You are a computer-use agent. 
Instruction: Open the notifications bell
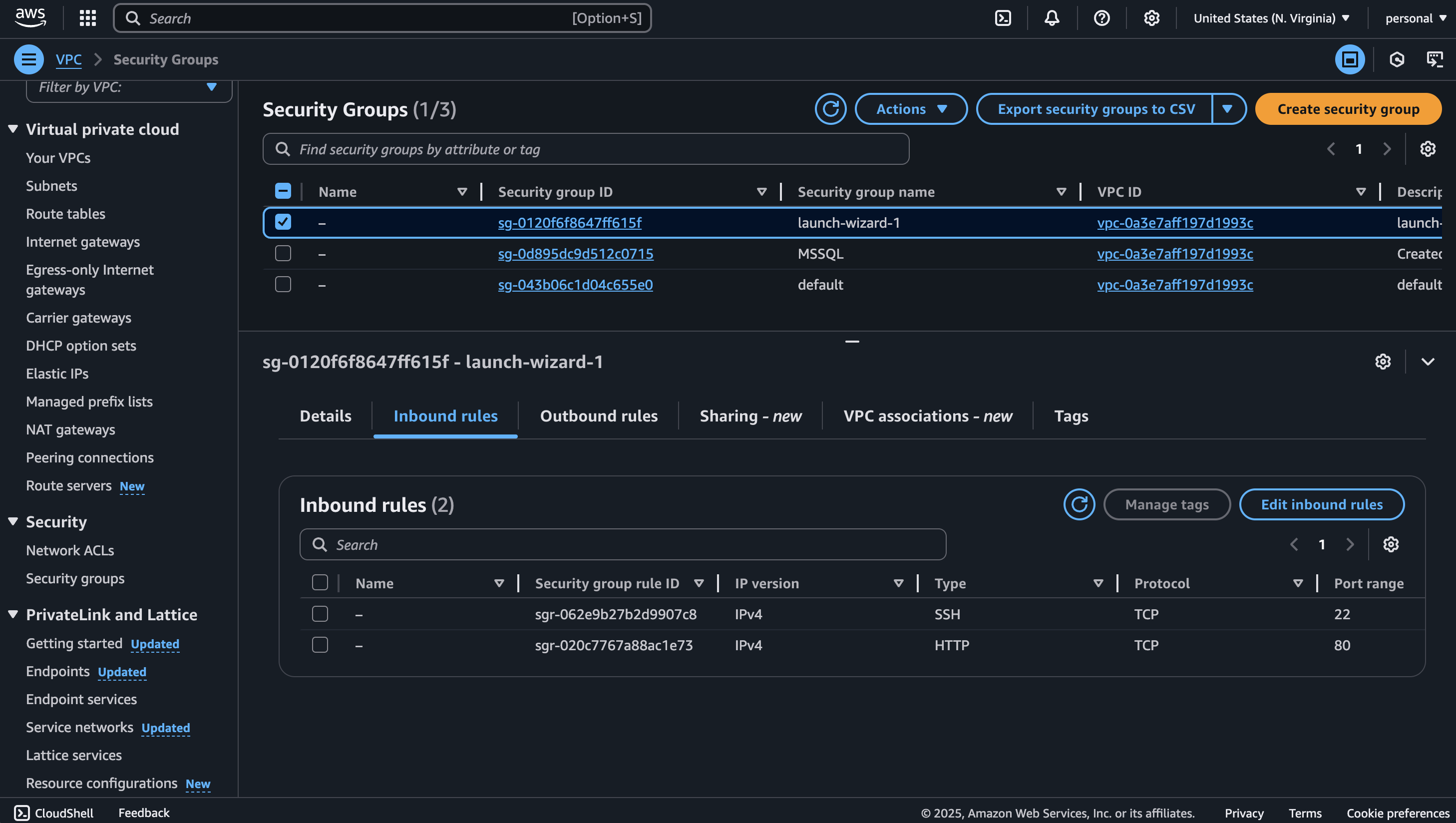coord(1052,18)
